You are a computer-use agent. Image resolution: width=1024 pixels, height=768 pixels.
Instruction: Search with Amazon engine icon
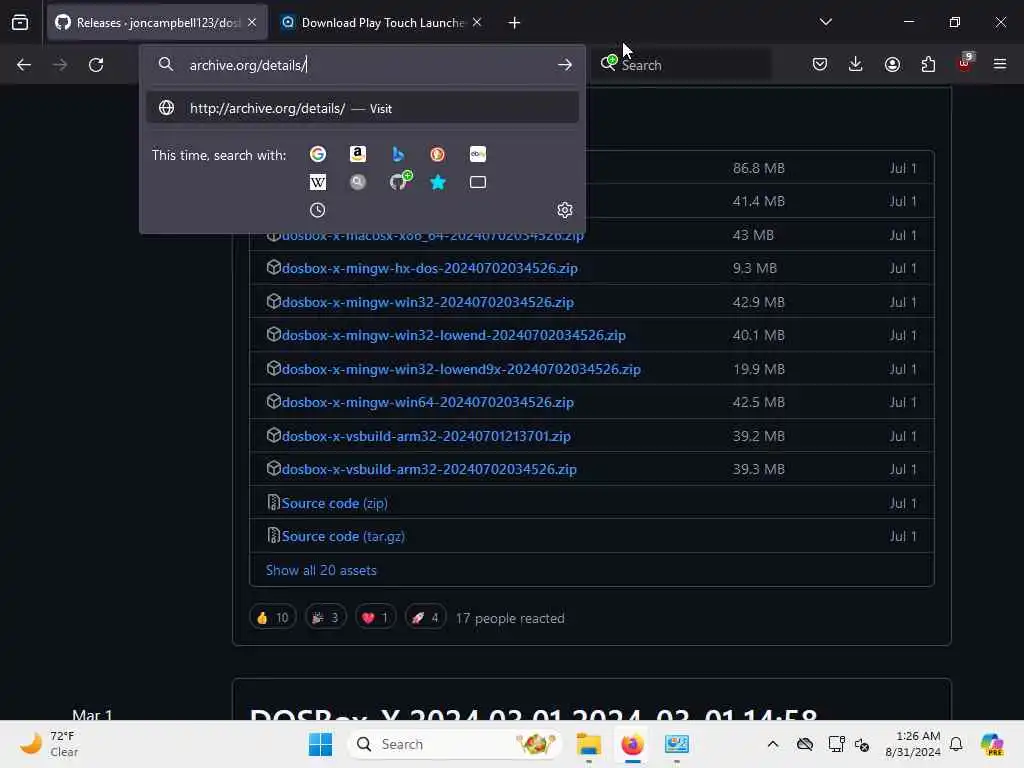pyautogui.click(x=357, y=154)
